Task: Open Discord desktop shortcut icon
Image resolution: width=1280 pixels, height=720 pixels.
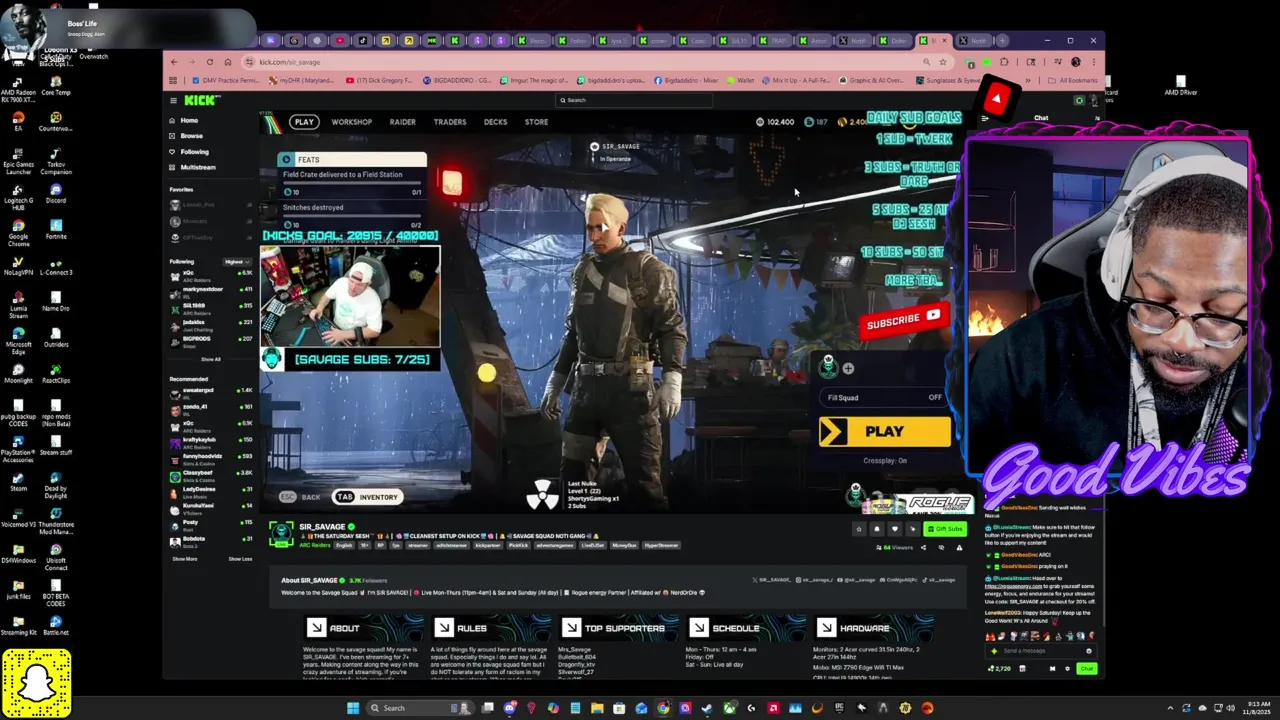Action: click(x=56, y=192)
